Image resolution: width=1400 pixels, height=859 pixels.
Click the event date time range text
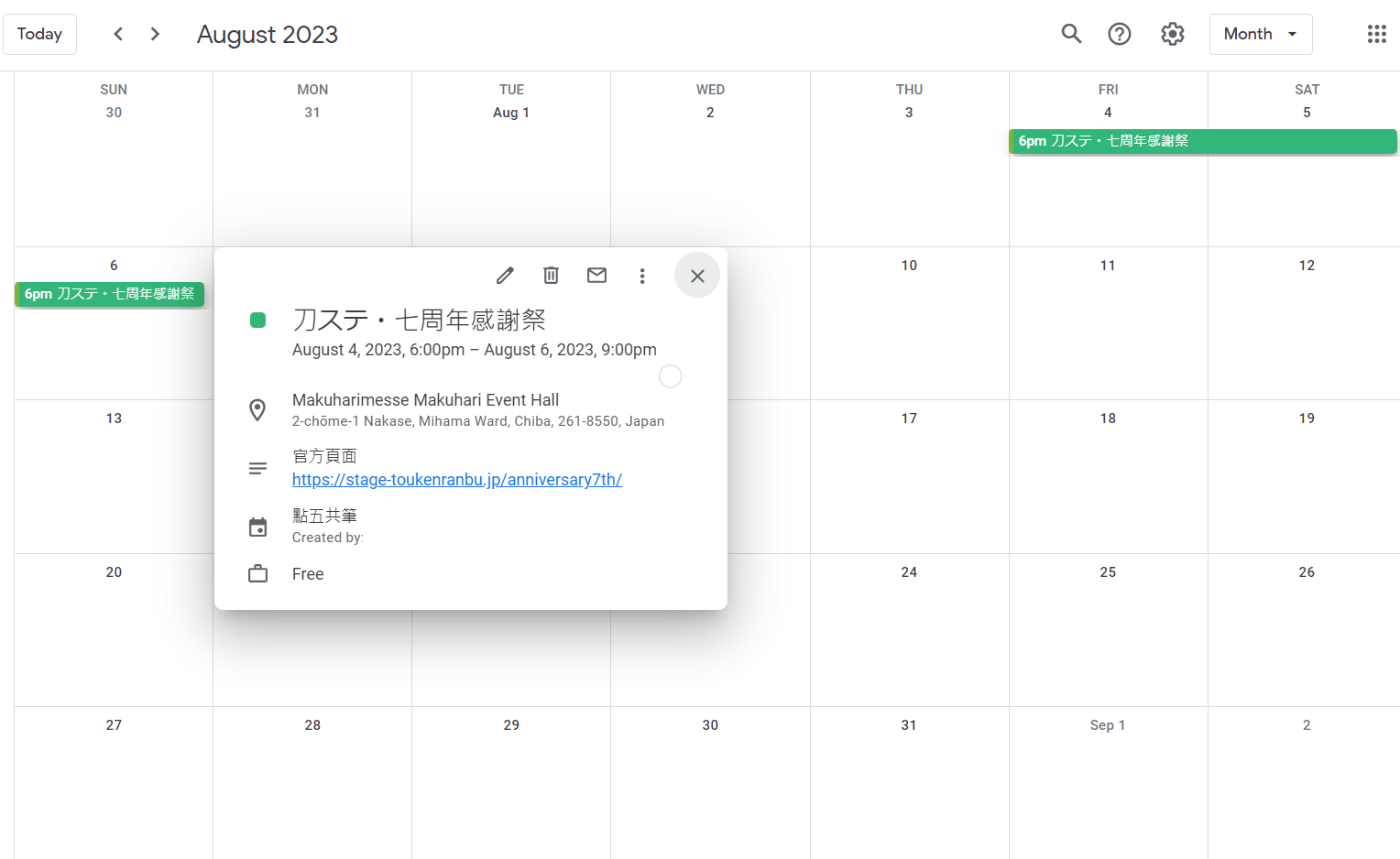pyautogui.click(x=475, y=350)
